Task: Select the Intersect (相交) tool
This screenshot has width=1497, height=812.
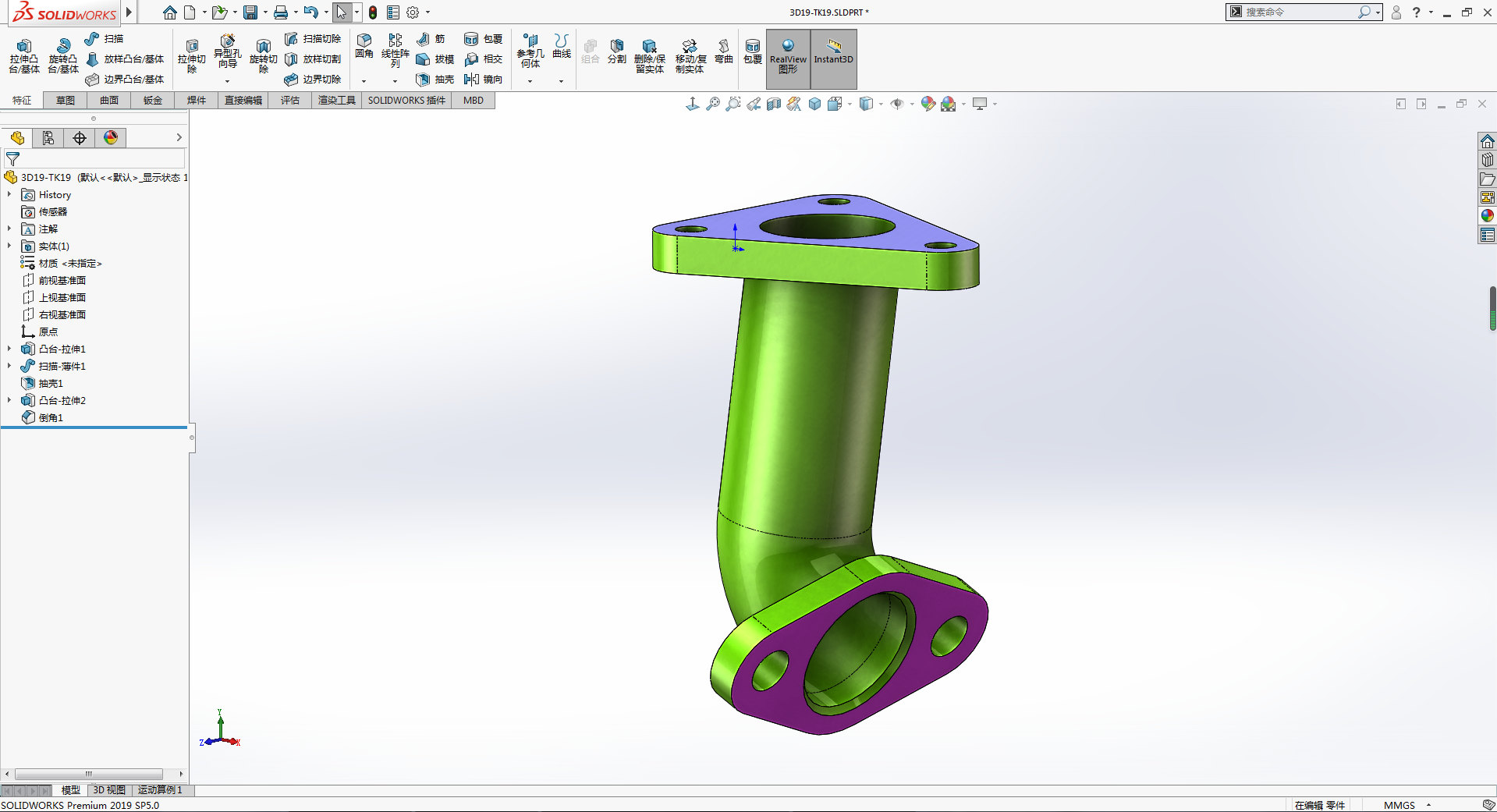Action: pyautogui.click(x=484, y=59)
